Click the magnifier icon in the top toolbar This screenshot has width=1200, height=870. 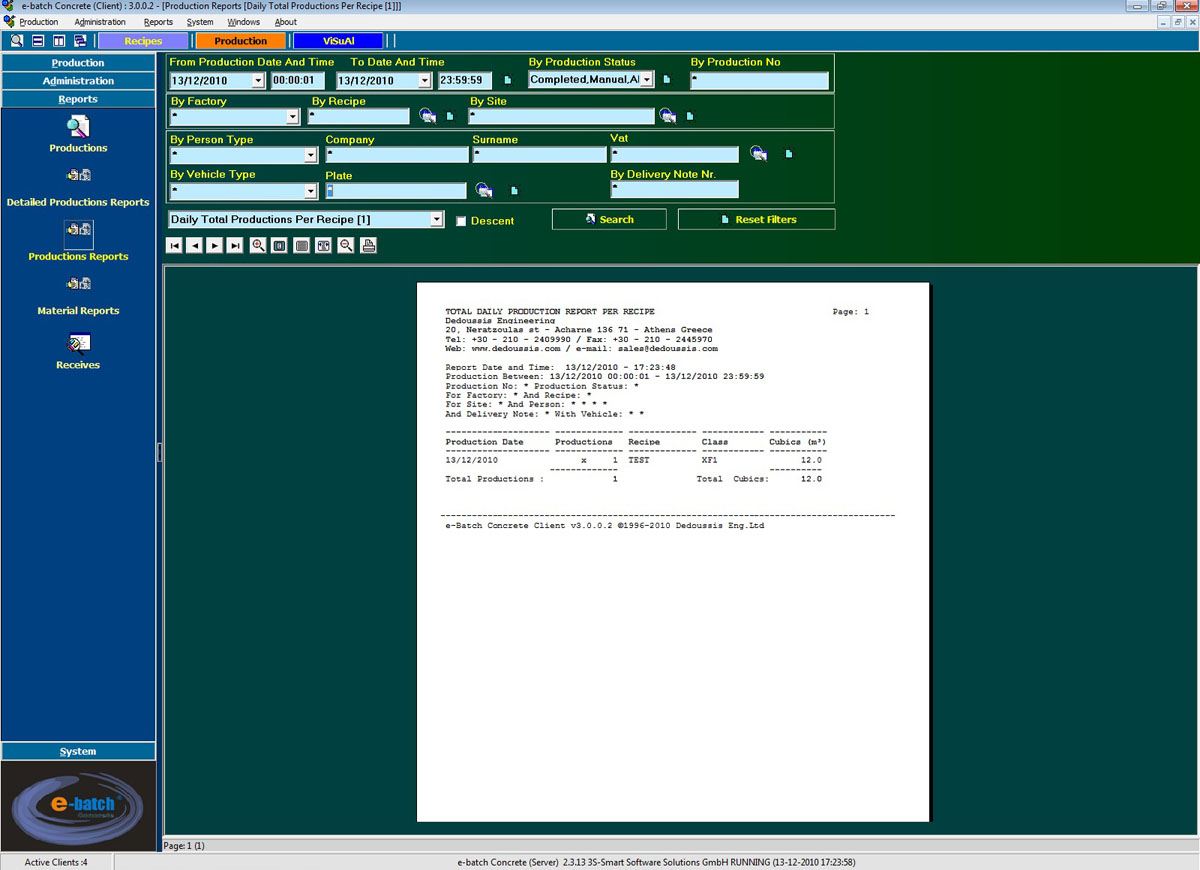(17, 41)
